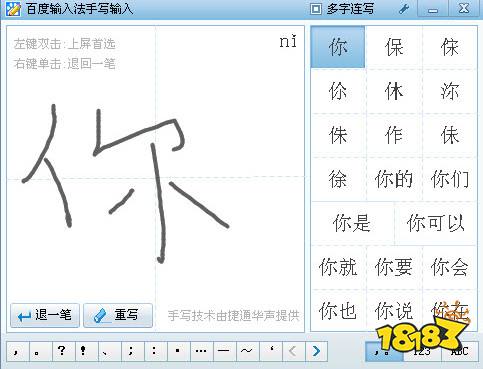Switch to the punctuation ，。 tab
This screenshot has width=483, height=369.
384,351
